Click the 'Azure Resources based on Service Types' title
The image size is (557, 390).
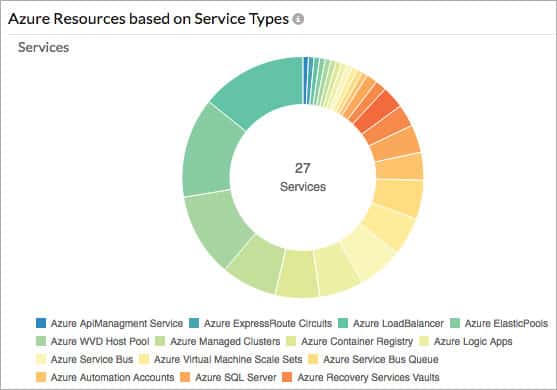coord(148,19)
